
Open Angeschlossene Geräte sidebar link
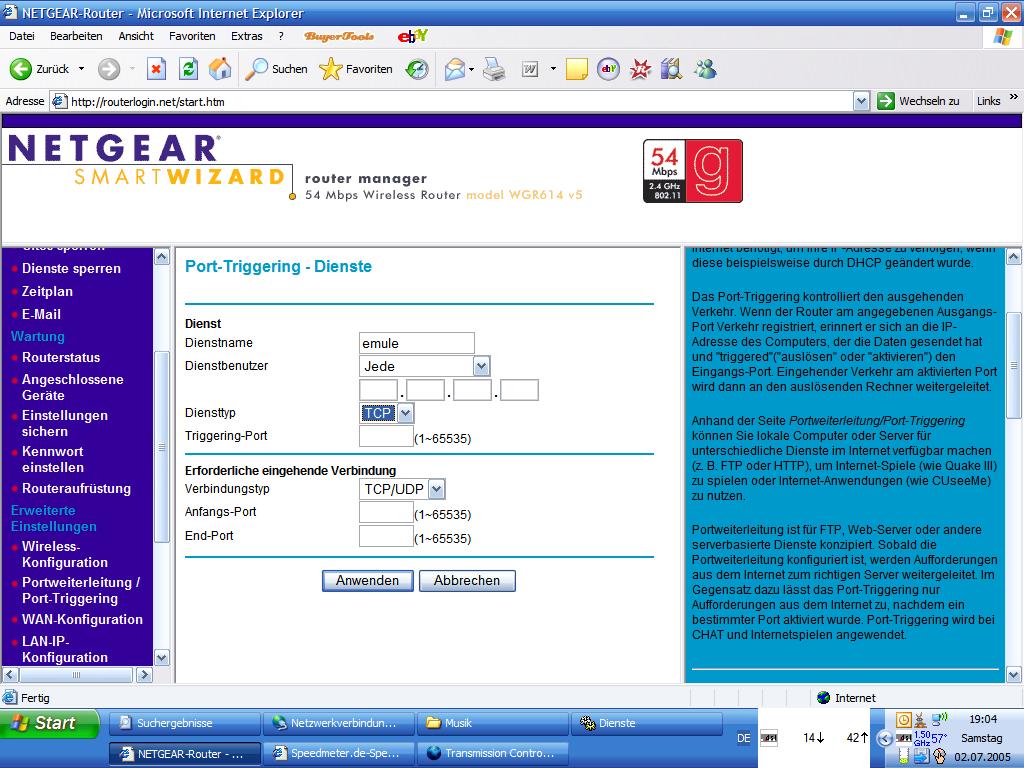click(72, 387)
